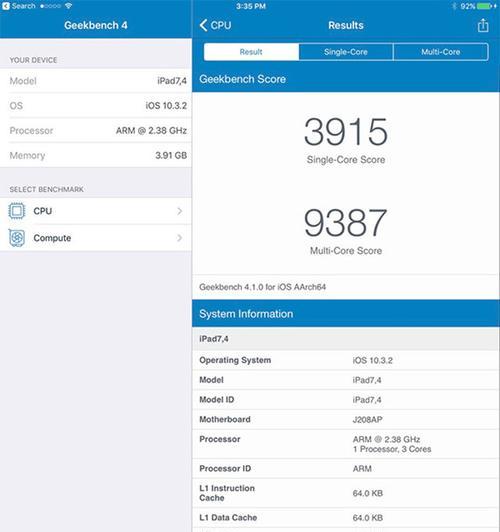Tap the Wi-Fi icon in status bar

tap(68, 6)
